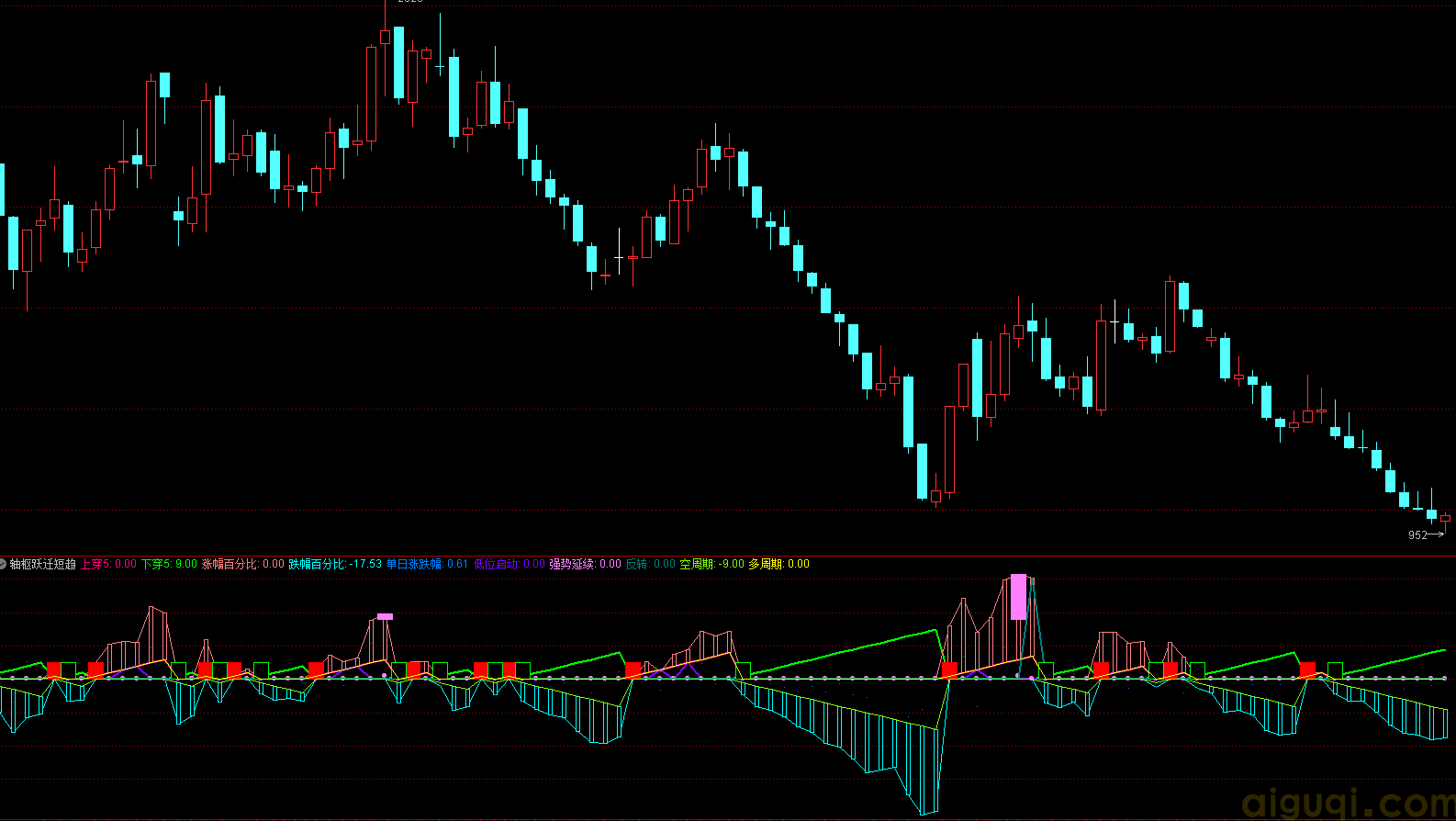Click the round icon before 轴枢跃迁短趋
Screen dimensions: 1456x821
[4, 564]
